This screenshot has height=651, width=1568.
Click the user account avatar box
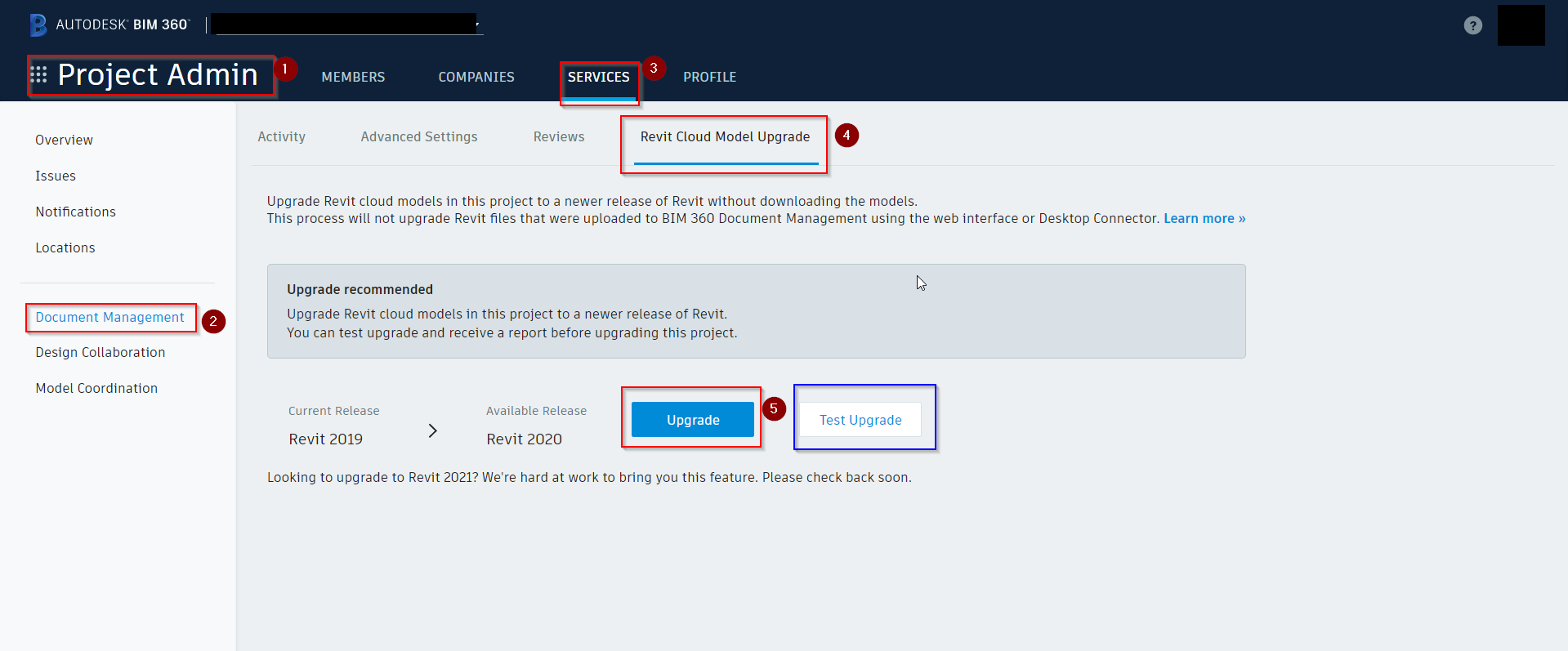click(x=1521, y=25)
